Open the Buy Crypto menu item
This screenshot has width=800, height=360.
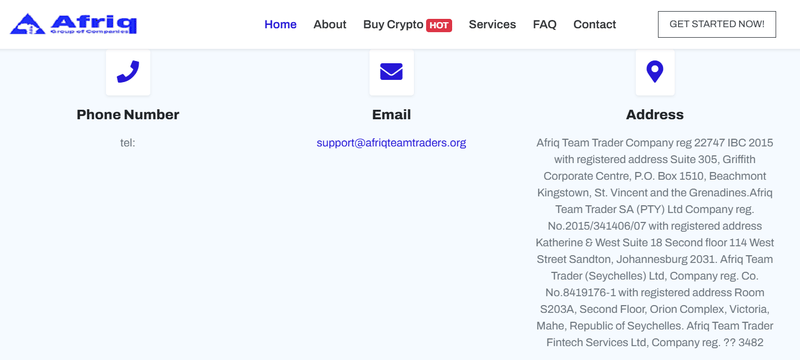tap(393, 24)
